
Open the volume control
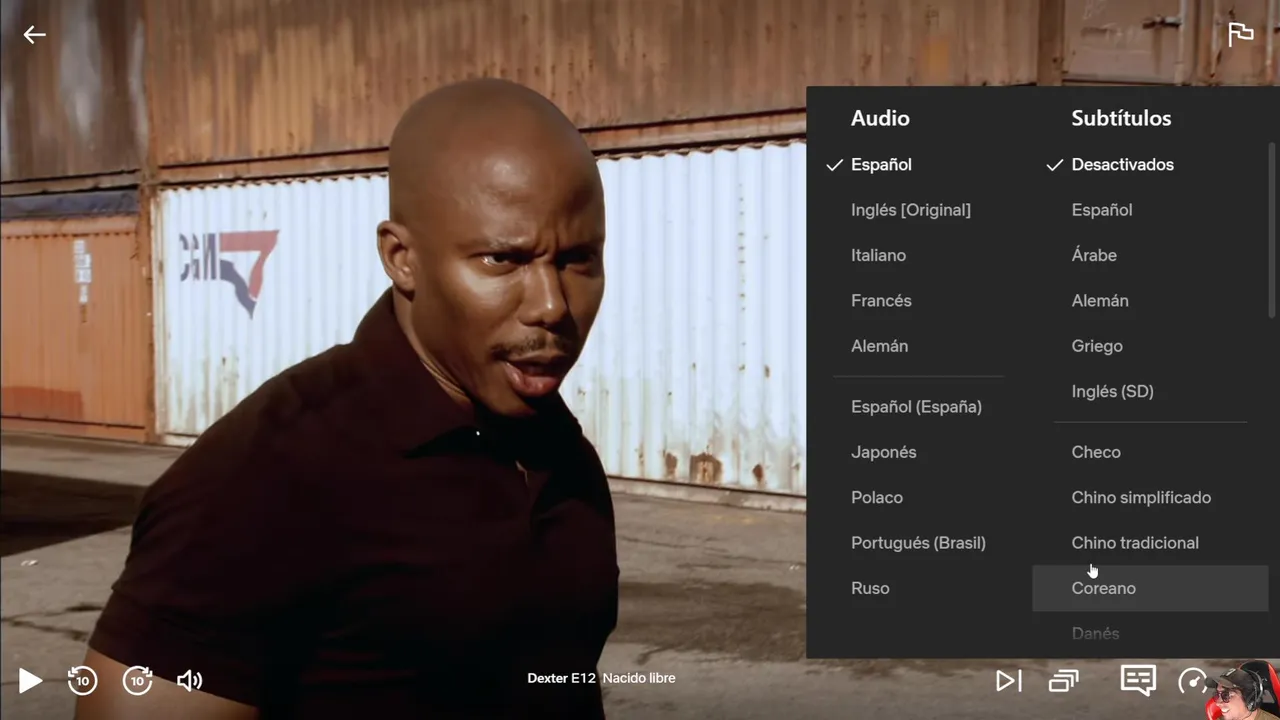coord(190,681)
